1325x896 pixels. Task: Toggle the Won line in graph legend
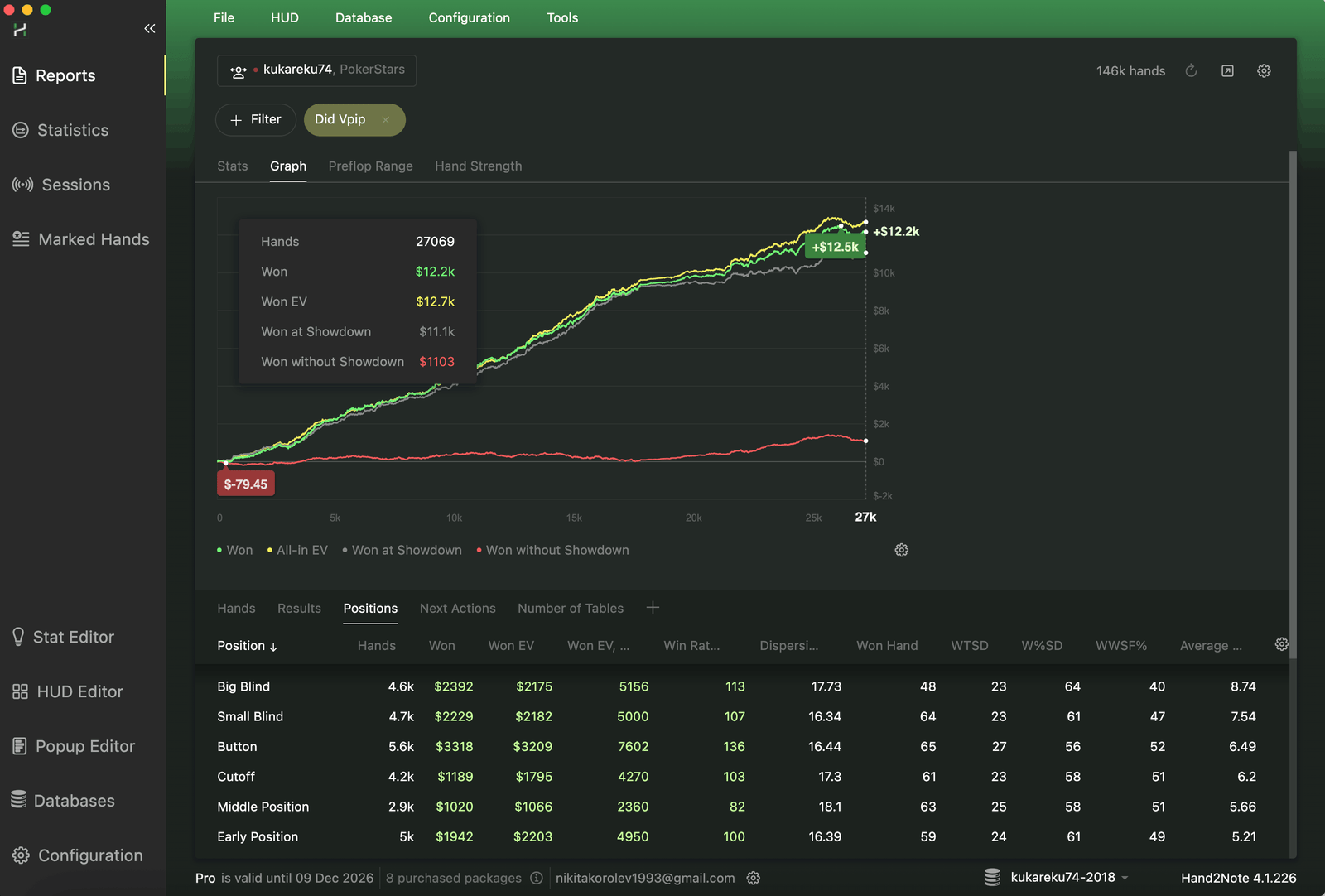[x=235, y=550]
